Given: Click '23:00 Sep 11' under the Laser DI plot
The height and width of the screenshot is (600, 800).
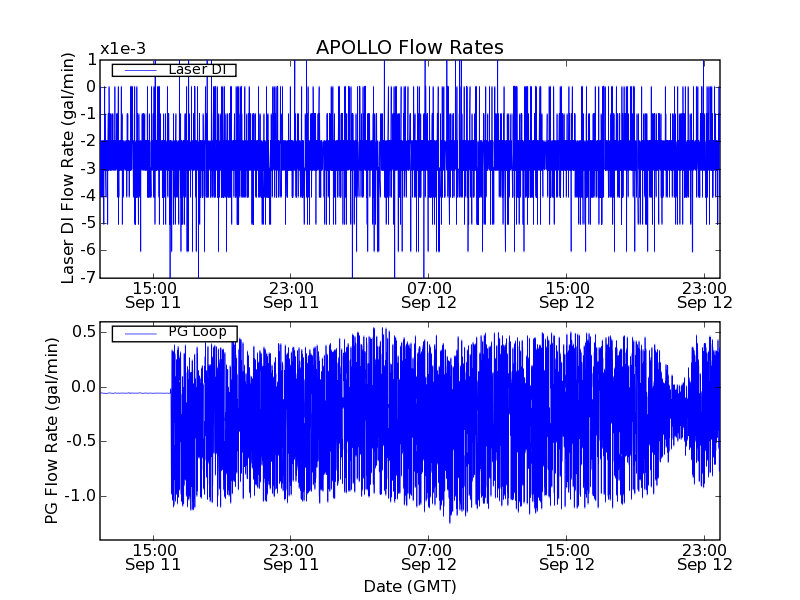Looking at the screenshot, I should pos(291,295).
